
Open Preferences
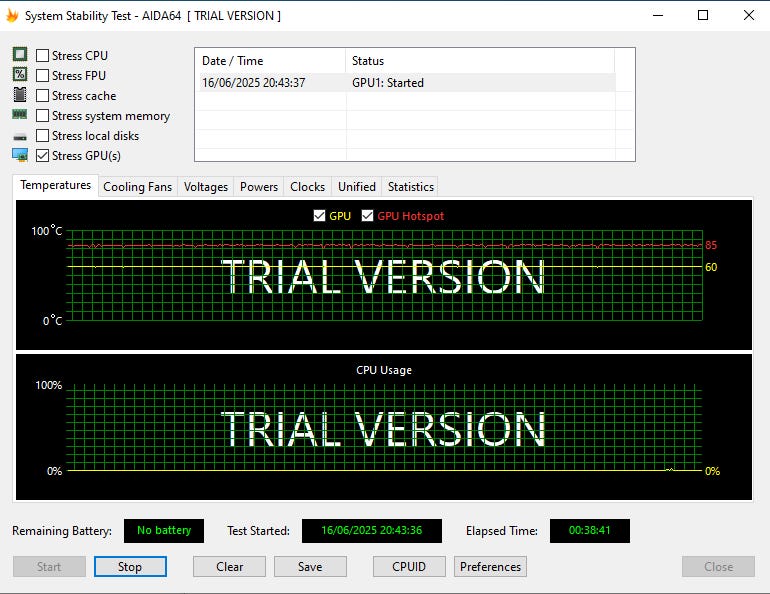pyautogui.click(x=490, y=567)
